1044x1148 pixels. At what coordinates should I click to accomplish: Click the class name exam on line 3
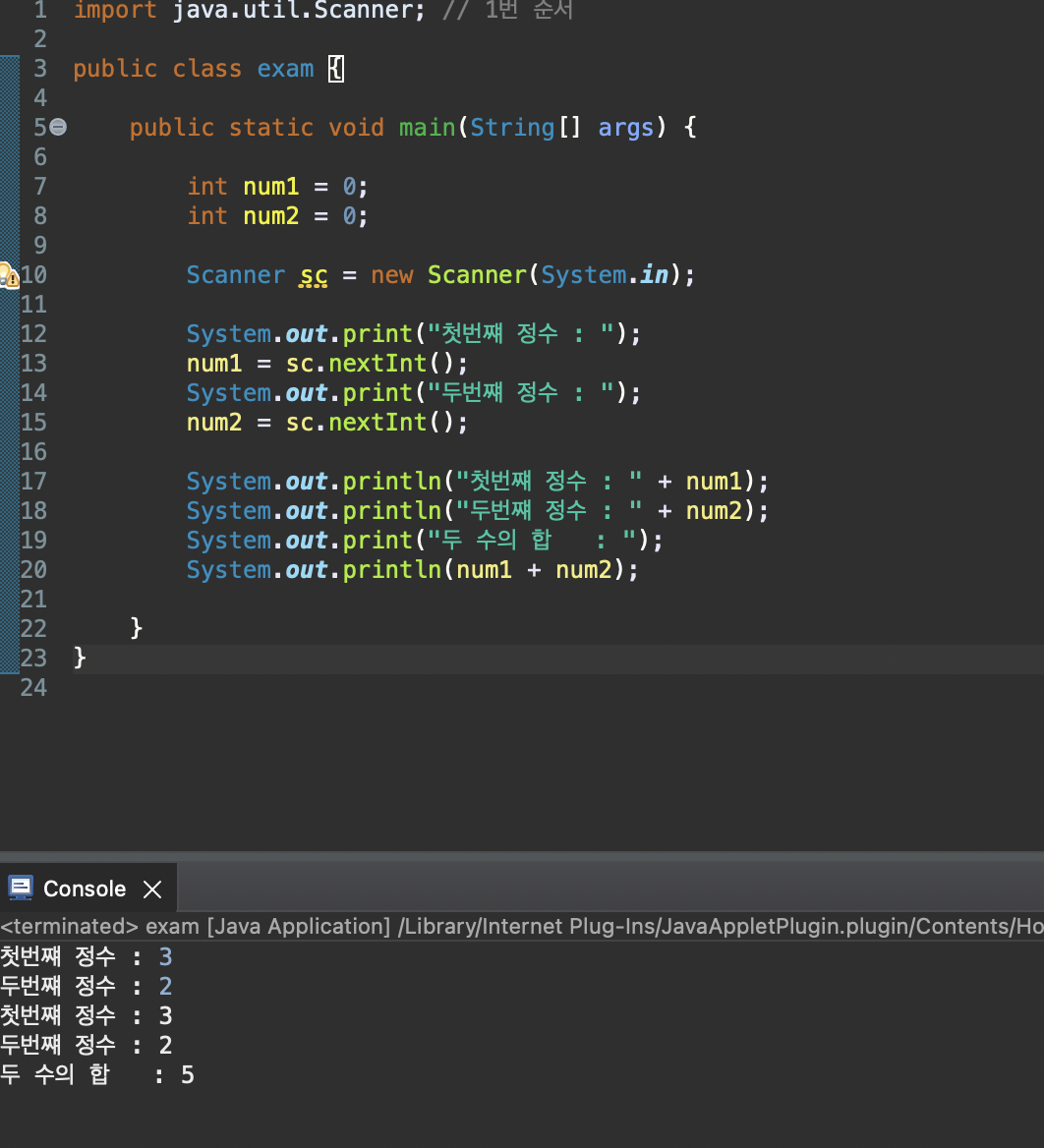(x=285, y=69)
